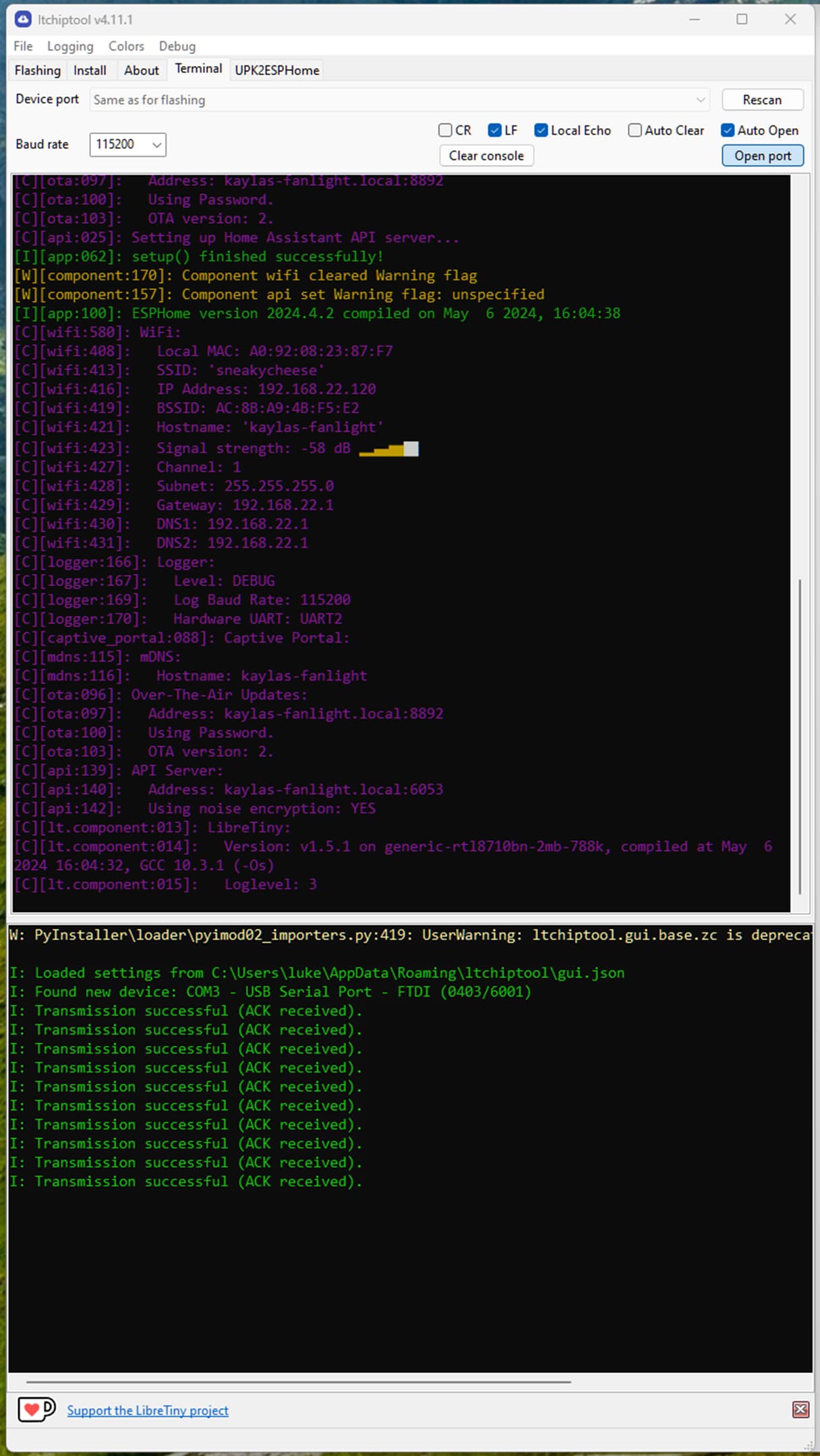Click the Captive Portal log line

coord(182,638)
